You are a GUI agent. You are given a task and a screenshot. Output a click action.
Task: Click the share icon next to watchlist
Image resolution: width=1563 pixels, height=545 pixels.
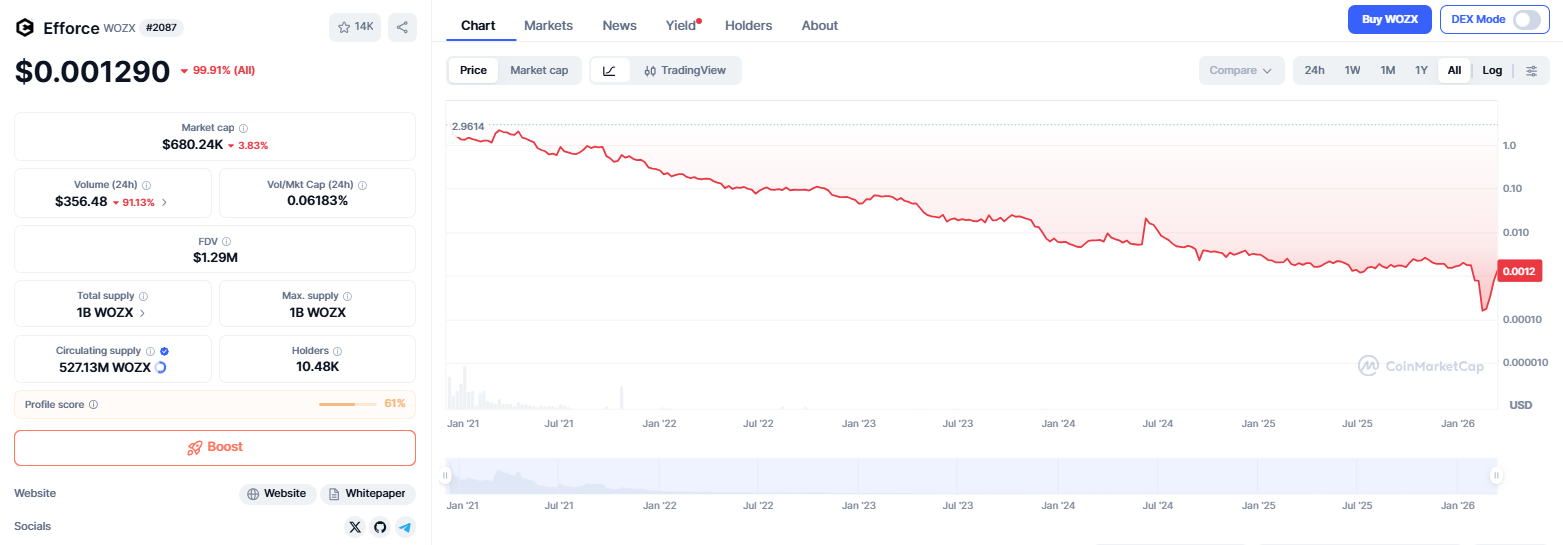(x=402, y=27)
